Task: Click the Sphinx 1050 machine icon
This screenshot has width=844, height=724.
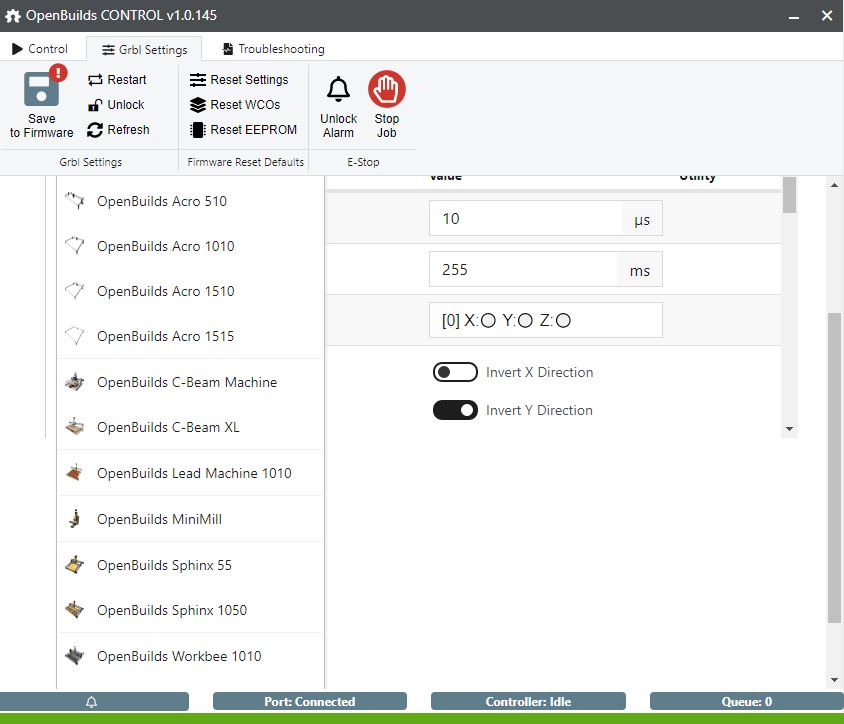Action: [x=75, y=610]
